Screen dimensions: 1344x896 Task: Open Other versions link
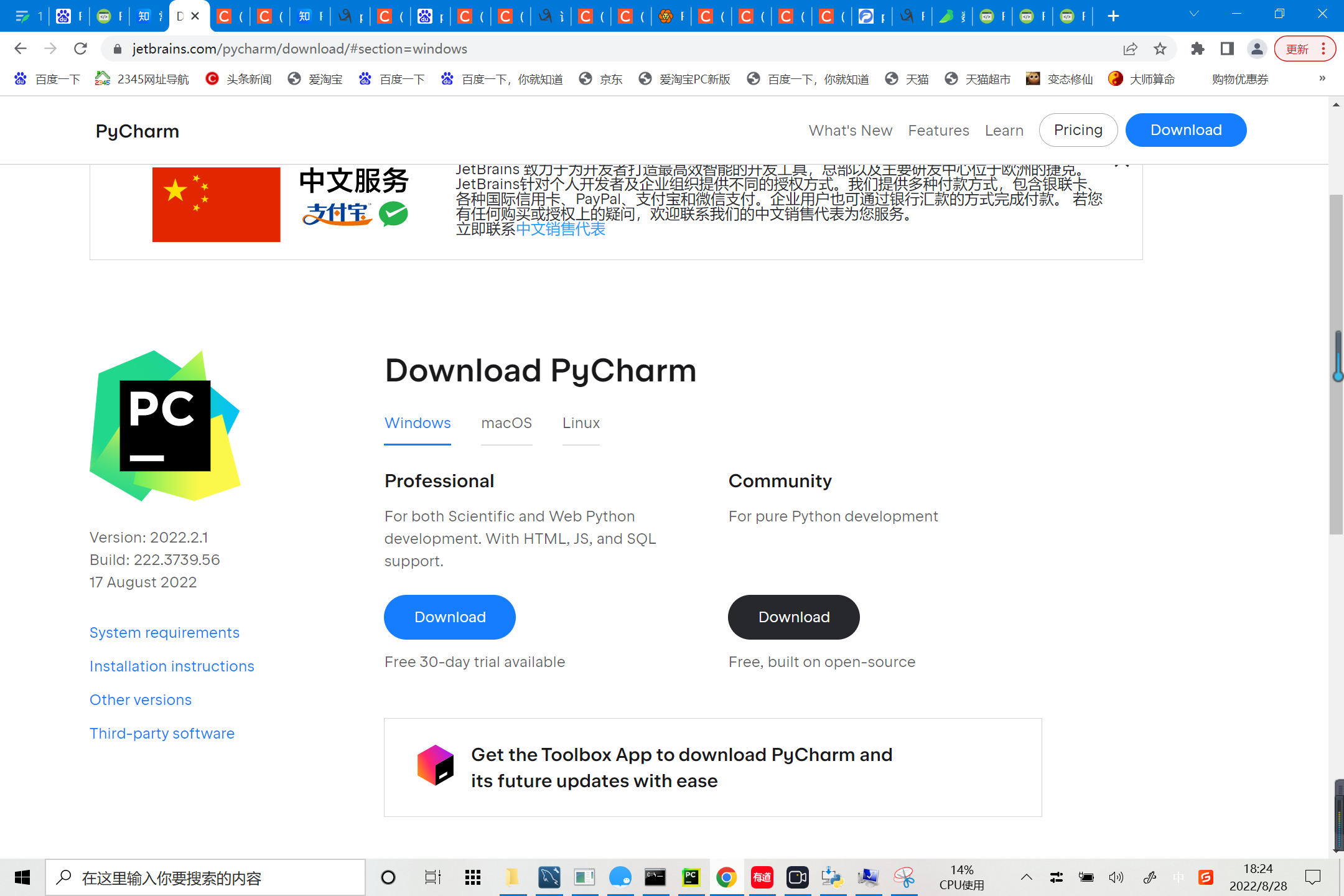tap(141, 700)
